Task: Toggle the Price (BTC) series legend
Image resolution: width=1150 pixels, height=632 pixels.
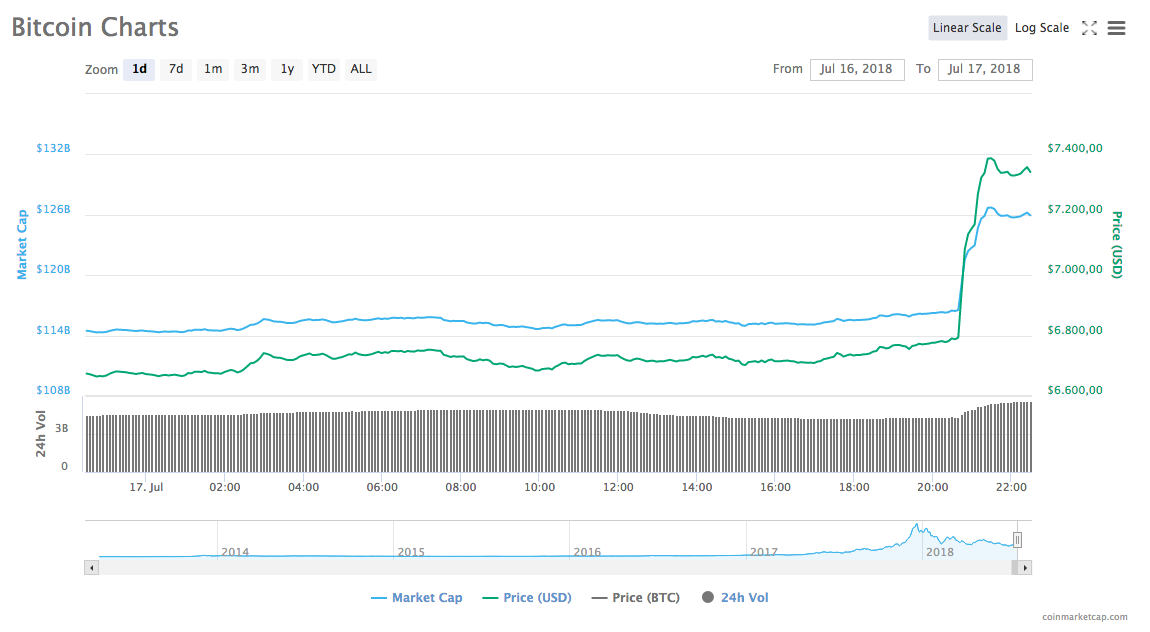Action: [636, 598]
